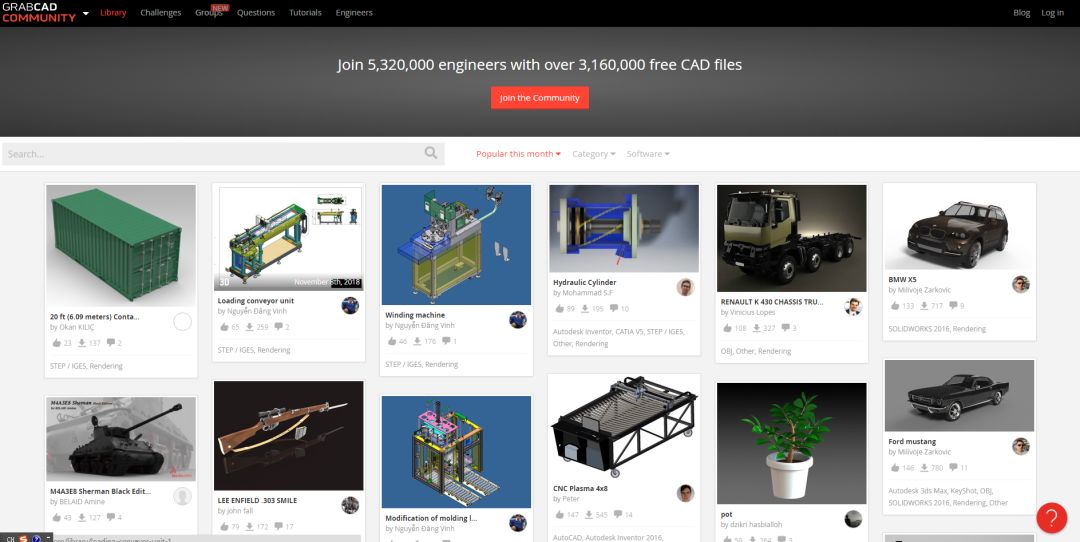Click the Loading conveyor unit title
The image size is (1080, 542).
point(256,301)
